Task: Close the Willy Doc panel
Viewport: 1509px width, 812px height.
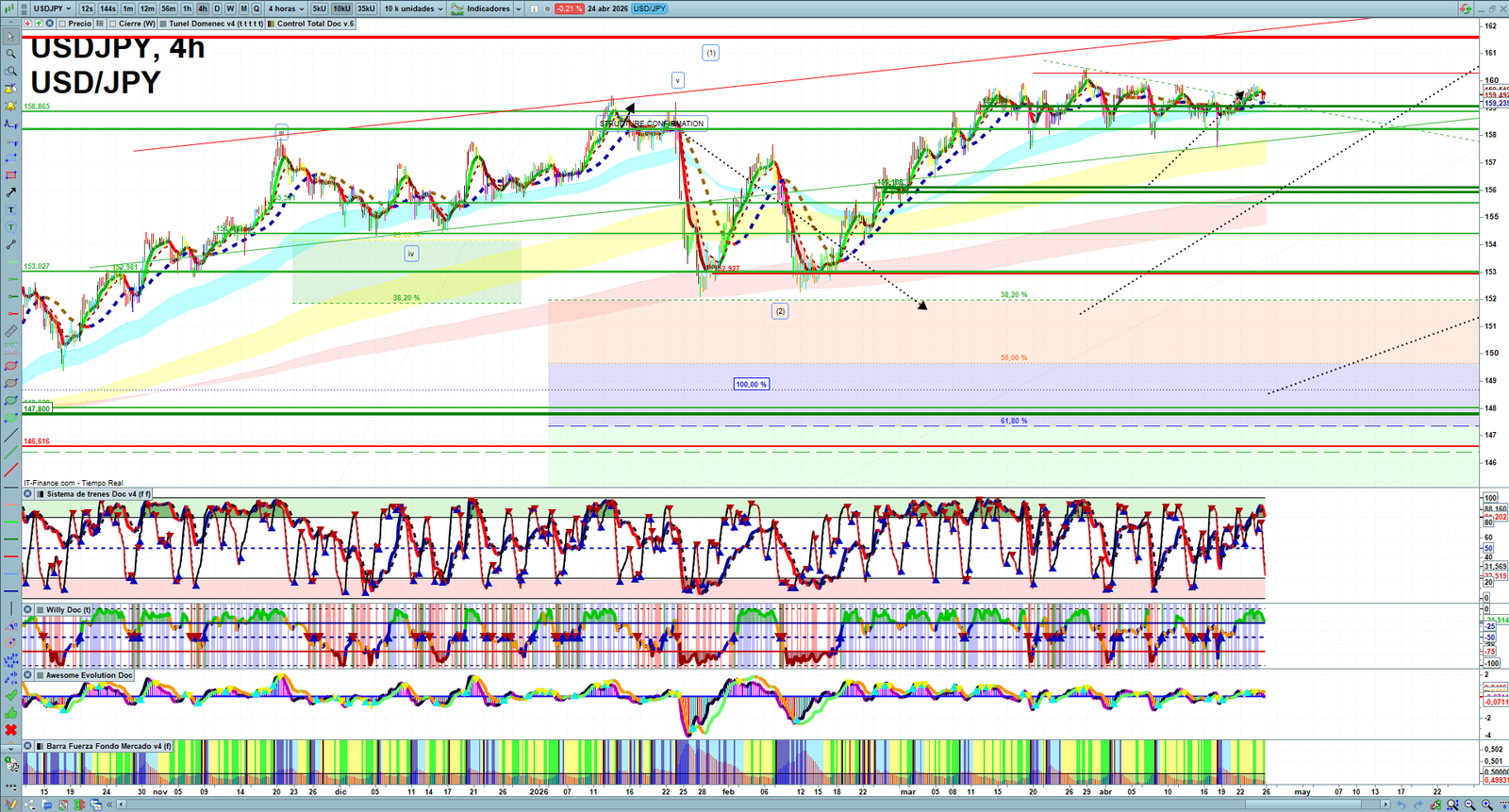Action: coord(28,610)
